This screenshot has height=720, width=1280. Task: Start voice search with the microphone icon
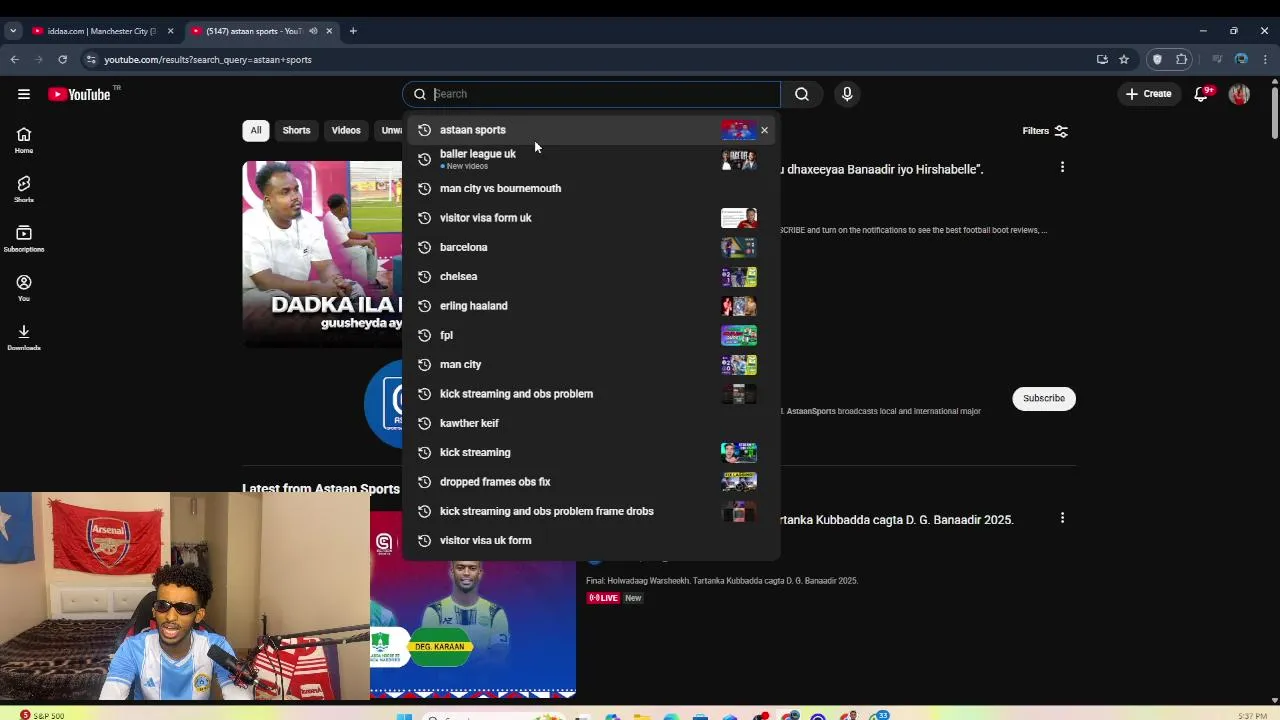pos(847,94)
